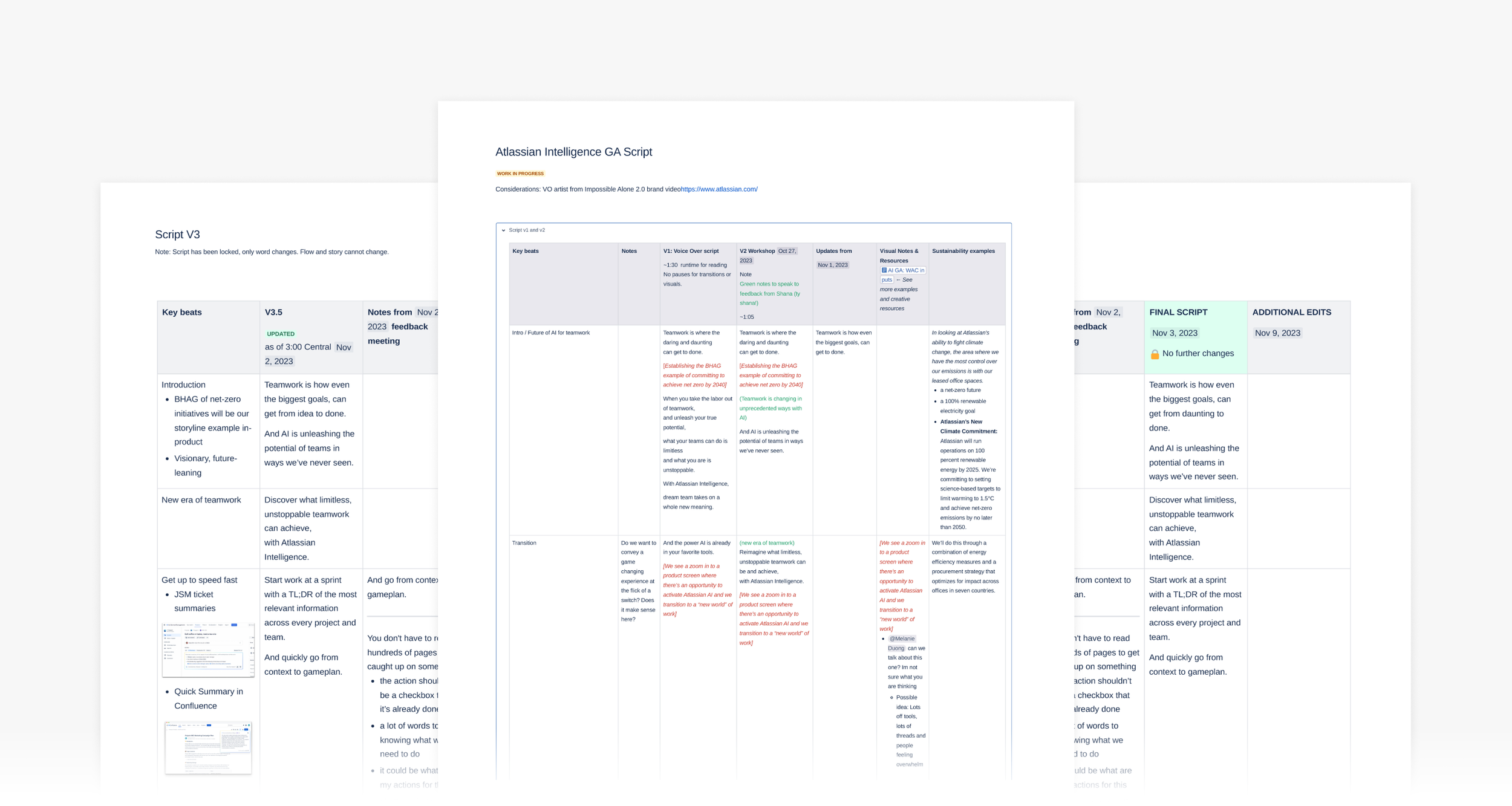Click the lock icon beside No further changes
1512x806 pixels.
(1155, 353)
